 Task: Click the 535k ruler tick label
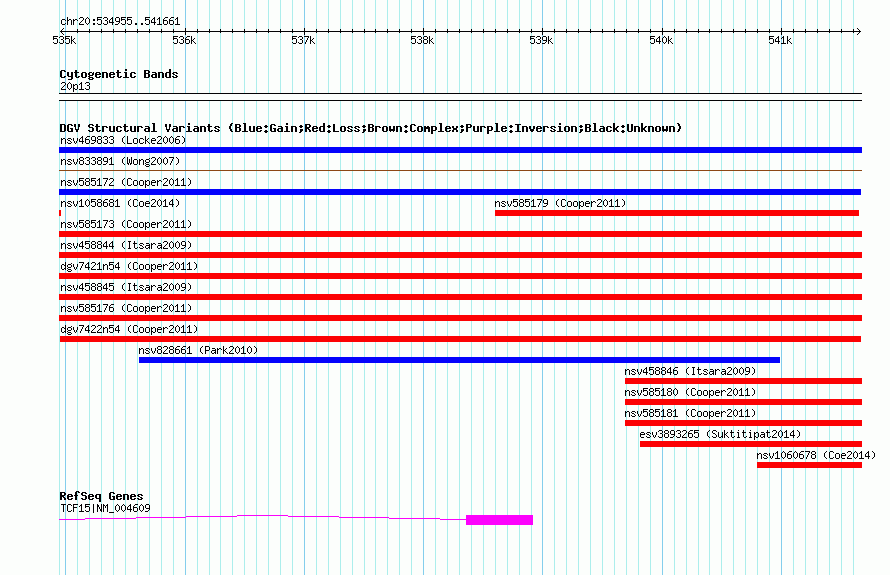[x=64, y=40]
